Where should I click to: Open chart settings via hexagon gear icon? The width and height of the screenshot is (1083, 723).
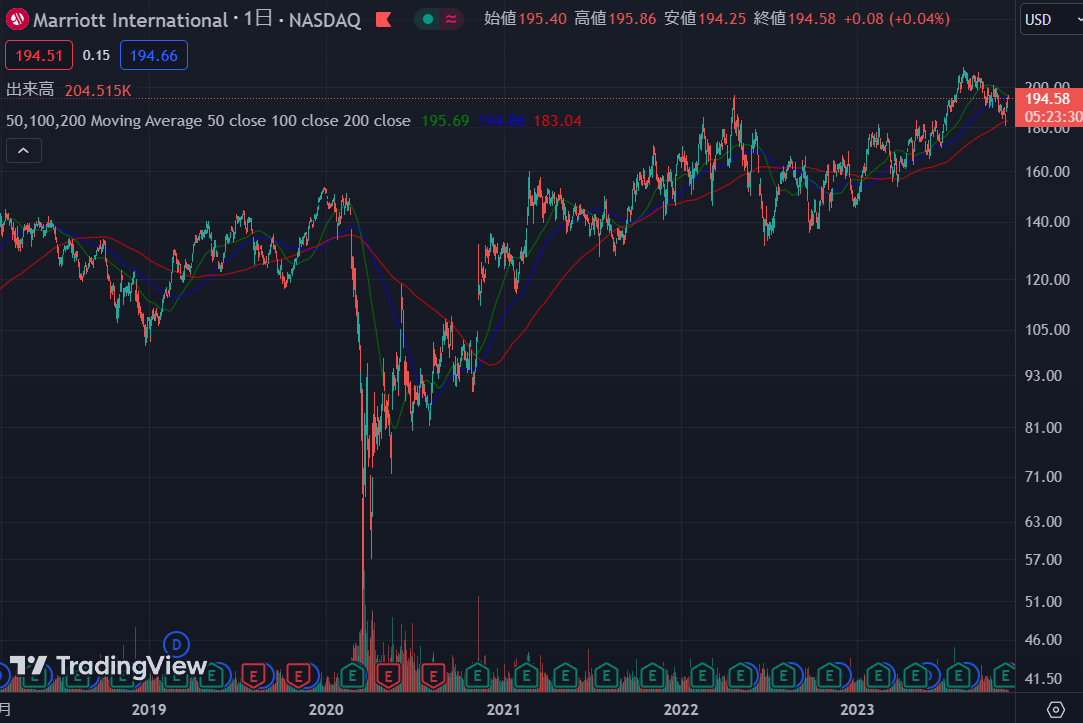point(1055,709)
